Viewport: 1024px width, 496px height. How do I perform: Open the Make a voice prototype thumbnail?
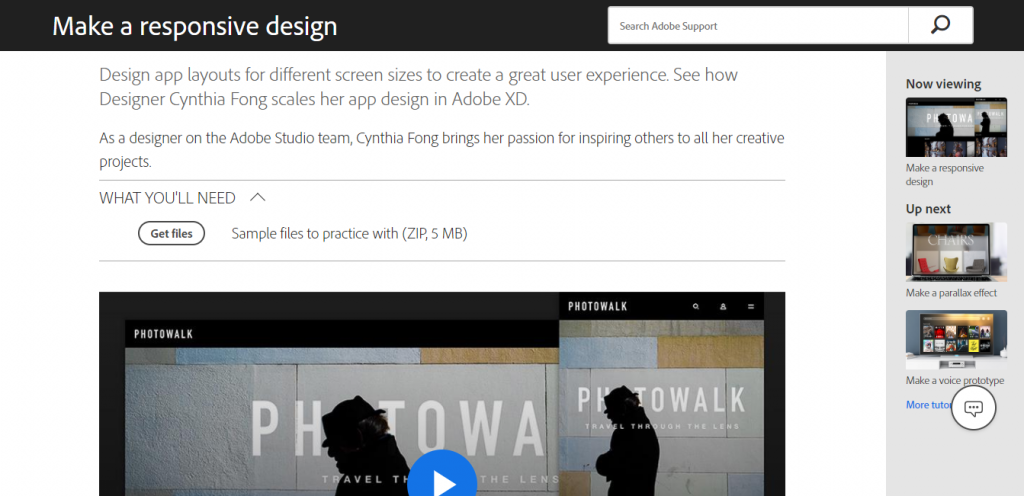pos(956,340)
